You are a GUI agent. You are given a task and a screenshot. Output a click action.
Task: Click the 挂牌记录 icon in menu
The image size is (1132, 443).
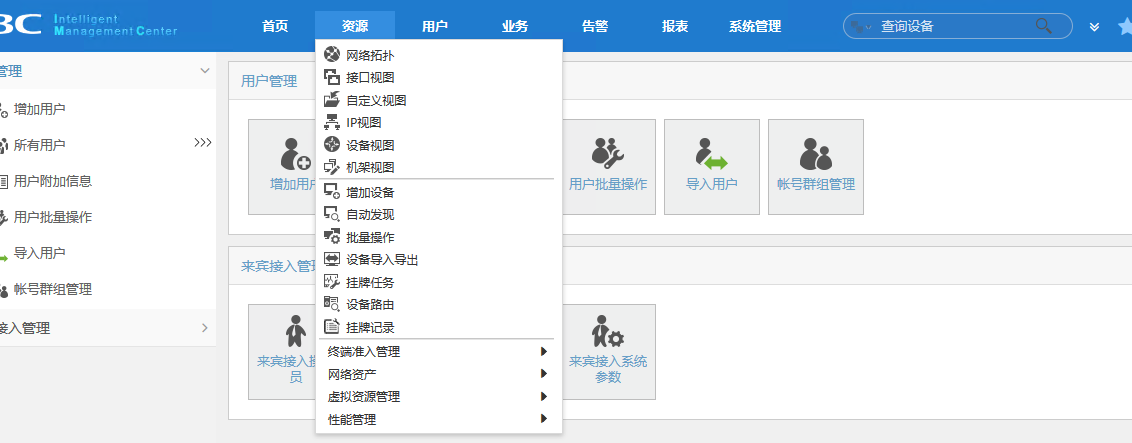(x=331, y=327)
